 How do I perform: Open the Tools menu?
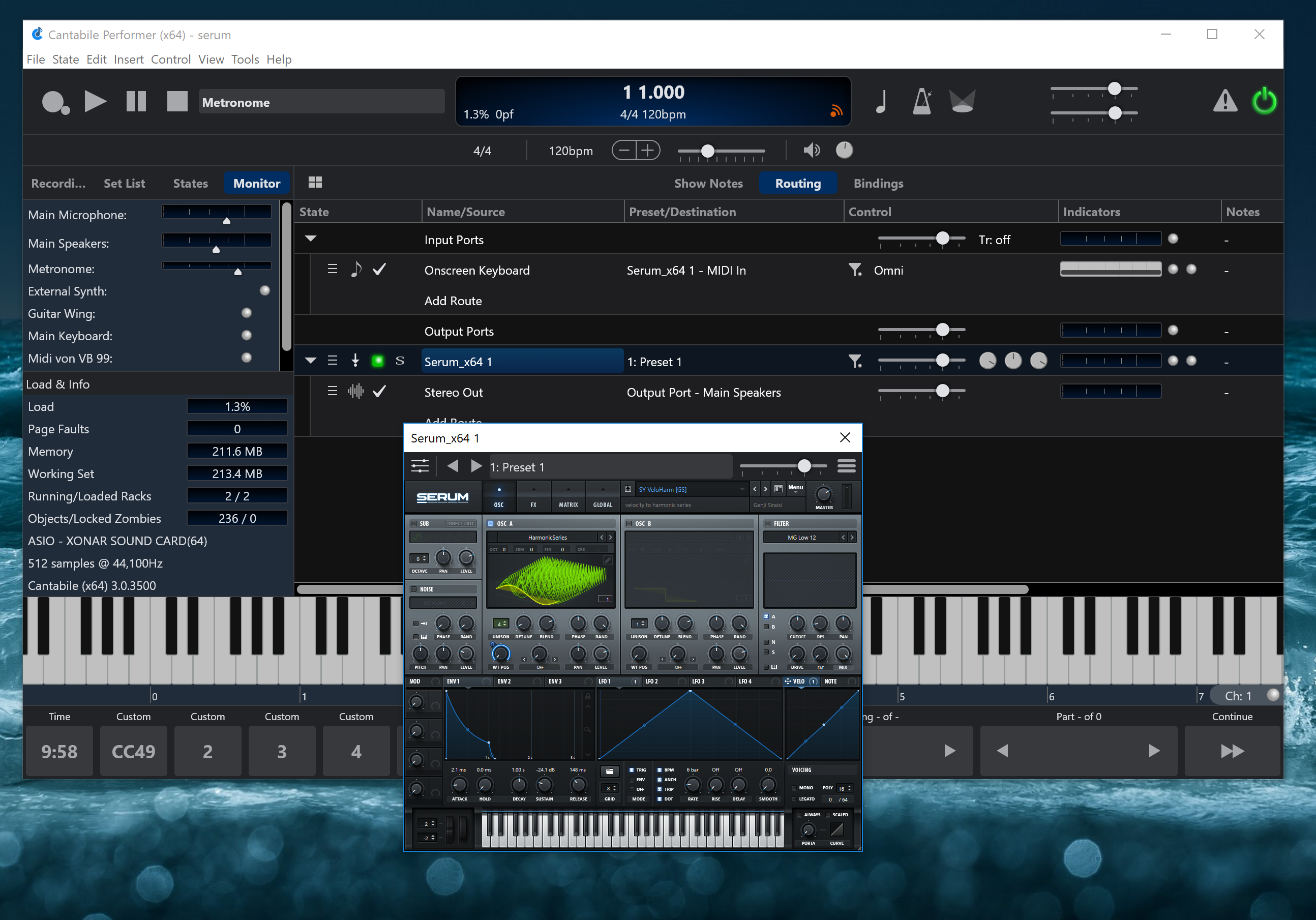tap(245, 59)
